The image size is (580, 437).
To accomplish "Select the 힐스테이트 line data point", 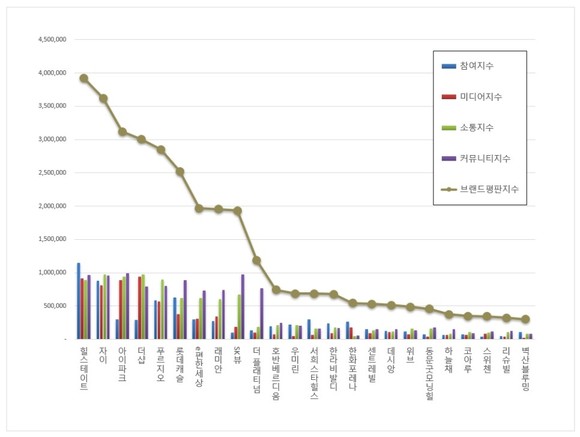I will (x=84, y=78).
